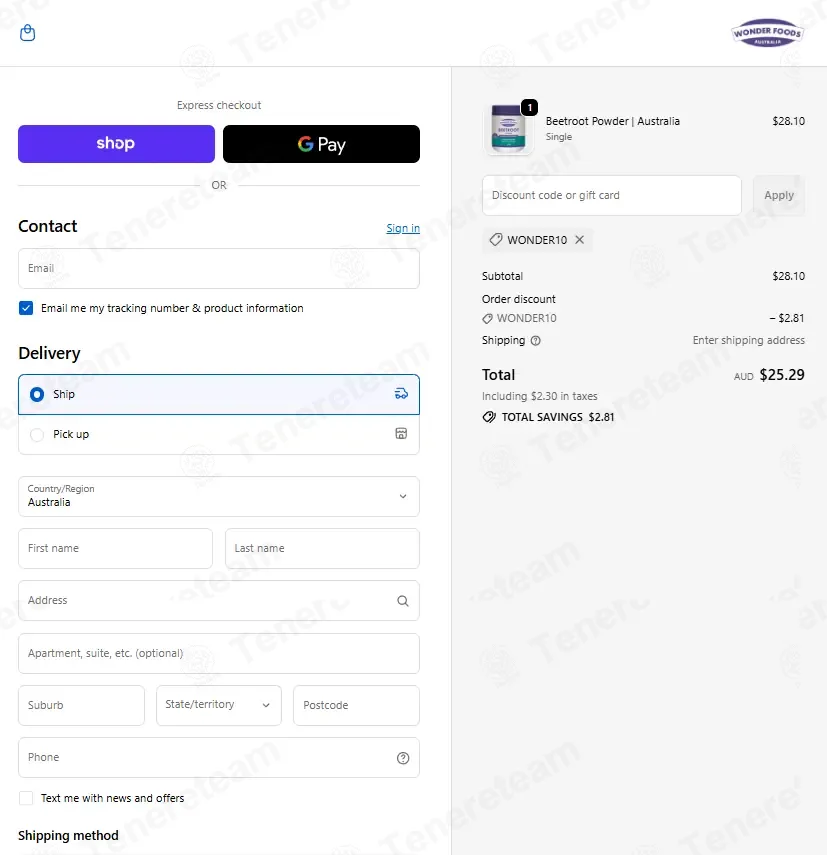Click the Beetroot Powder | Australia title
827x855 pixels.
[613, 121]
